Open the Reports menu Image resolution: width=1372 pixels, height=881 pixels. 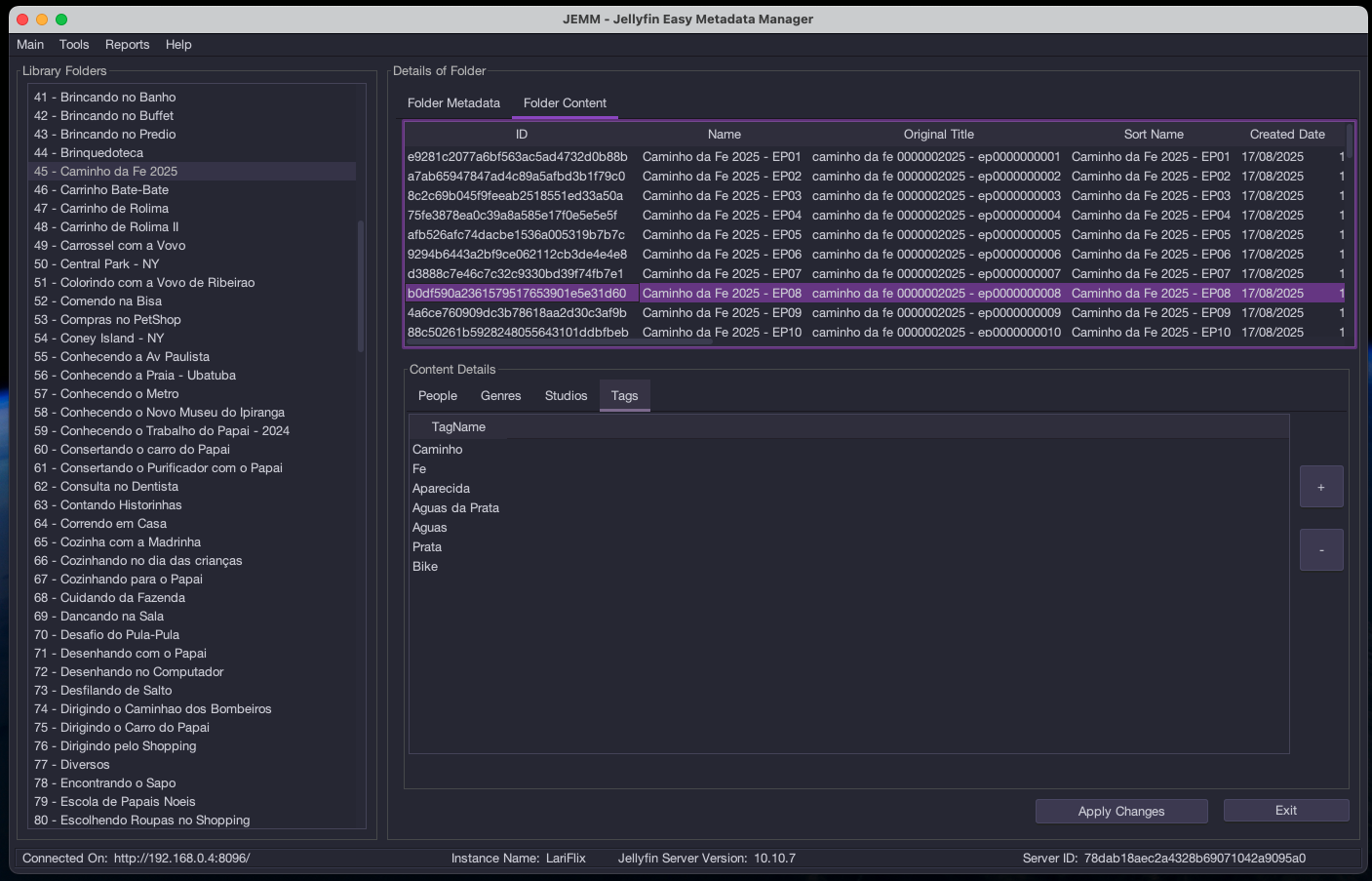click(127, 45)
